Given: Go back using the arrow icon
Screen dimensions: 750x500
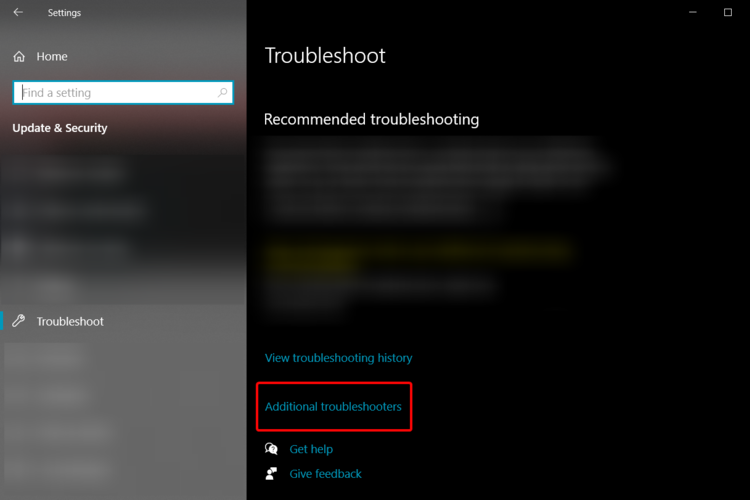Looking at the screenshot, I should pos(18,12).
